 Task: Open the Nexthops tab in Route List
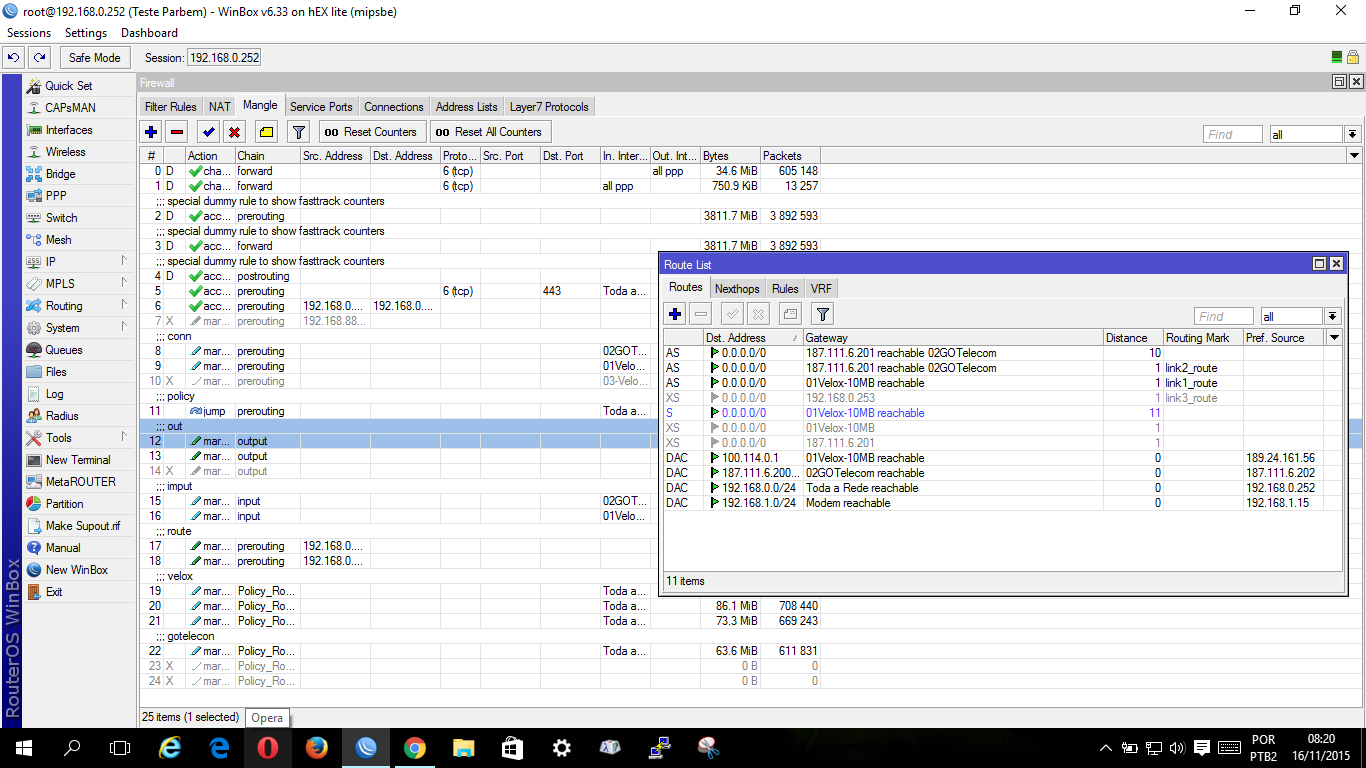737,289
